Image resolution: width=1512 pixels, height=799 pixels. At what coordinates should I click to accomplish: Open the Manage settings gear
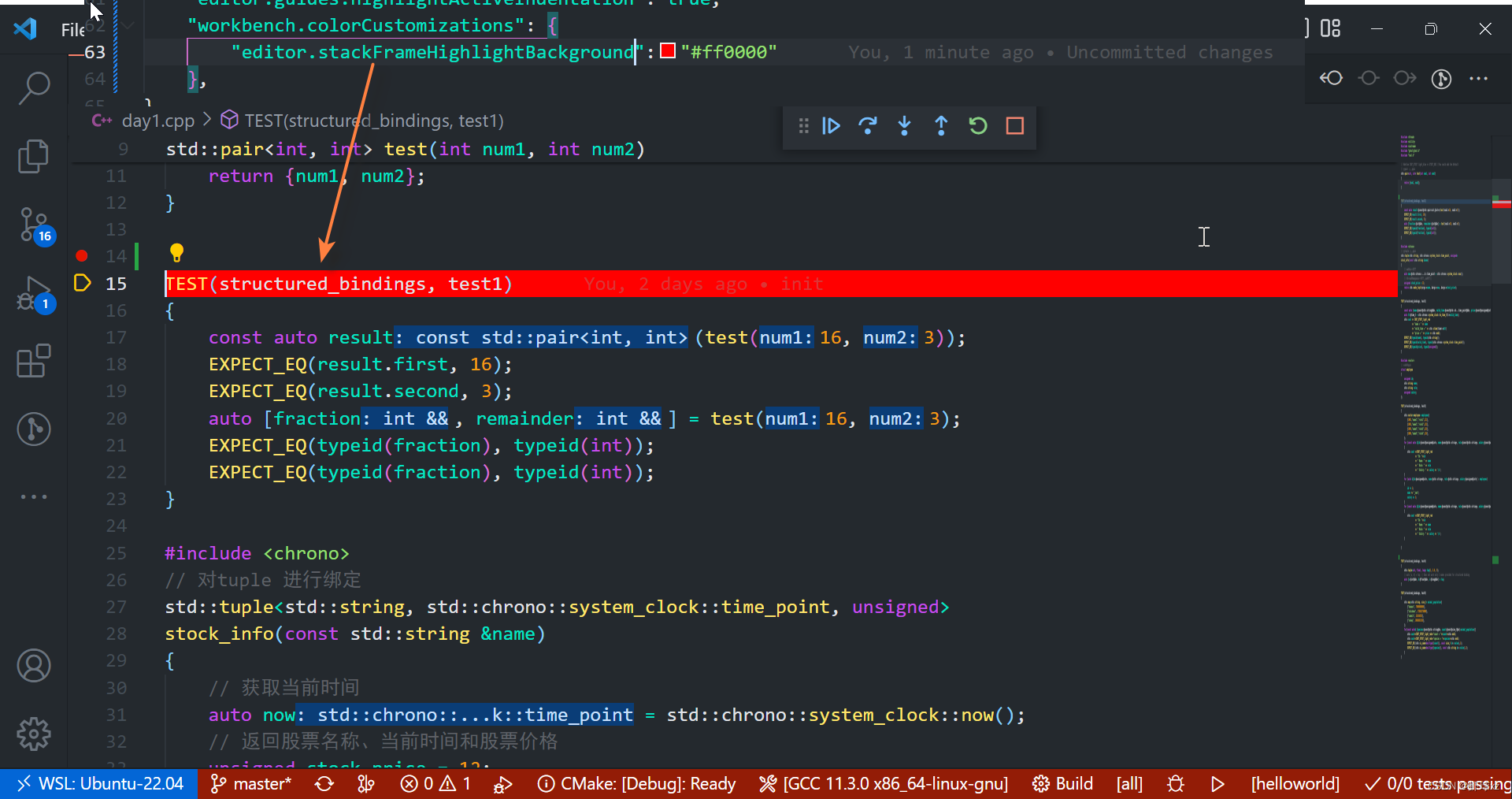(34, 734)
